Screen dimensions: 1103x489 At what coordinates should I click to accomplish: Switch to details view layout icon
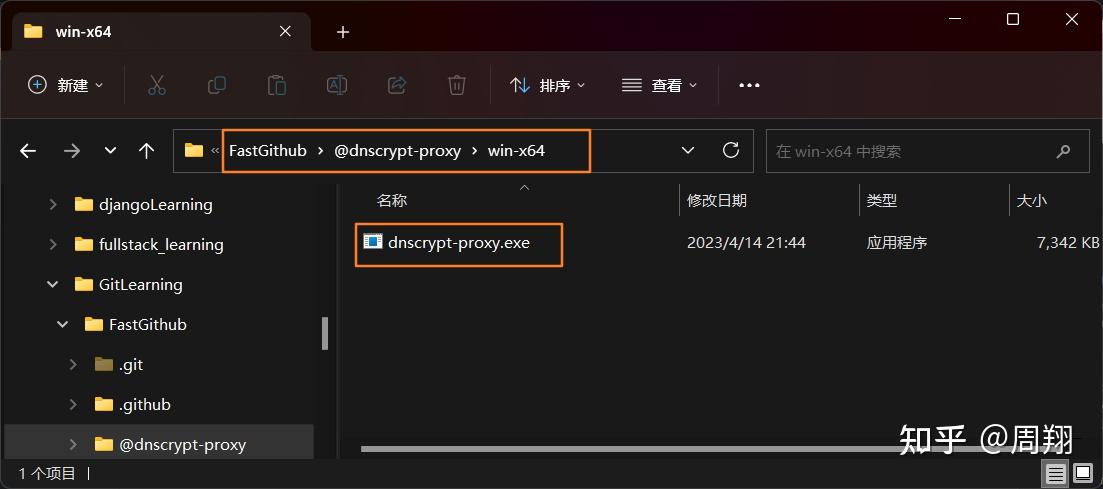tap(1054, 474)
